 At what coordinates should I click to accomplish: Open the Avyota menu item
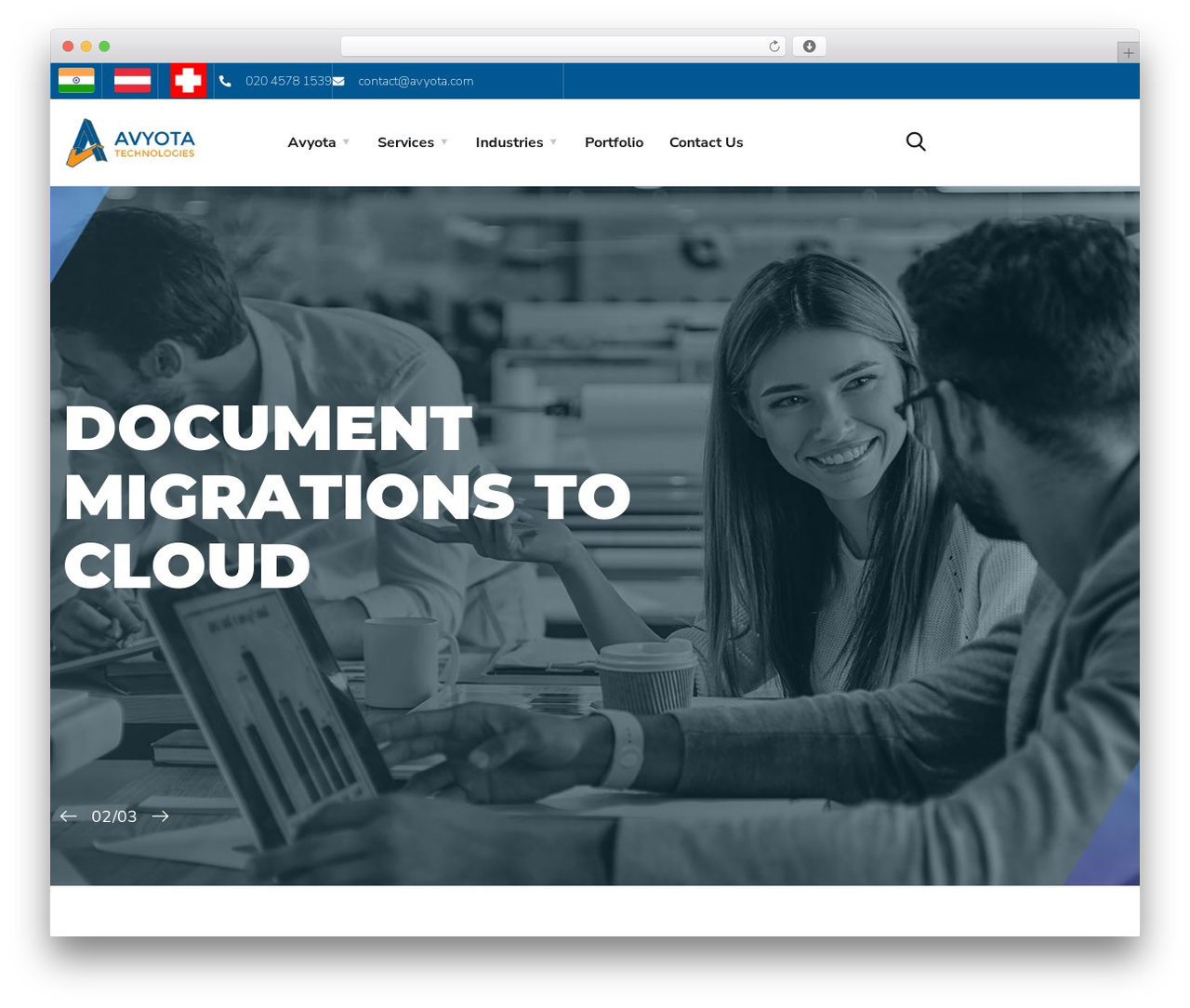coord(311,142)
